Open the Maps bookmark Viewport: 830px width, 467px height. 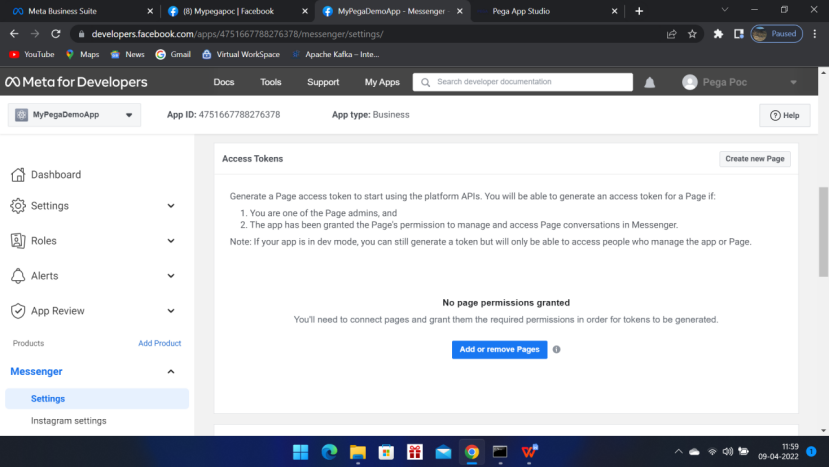[83, 55]
